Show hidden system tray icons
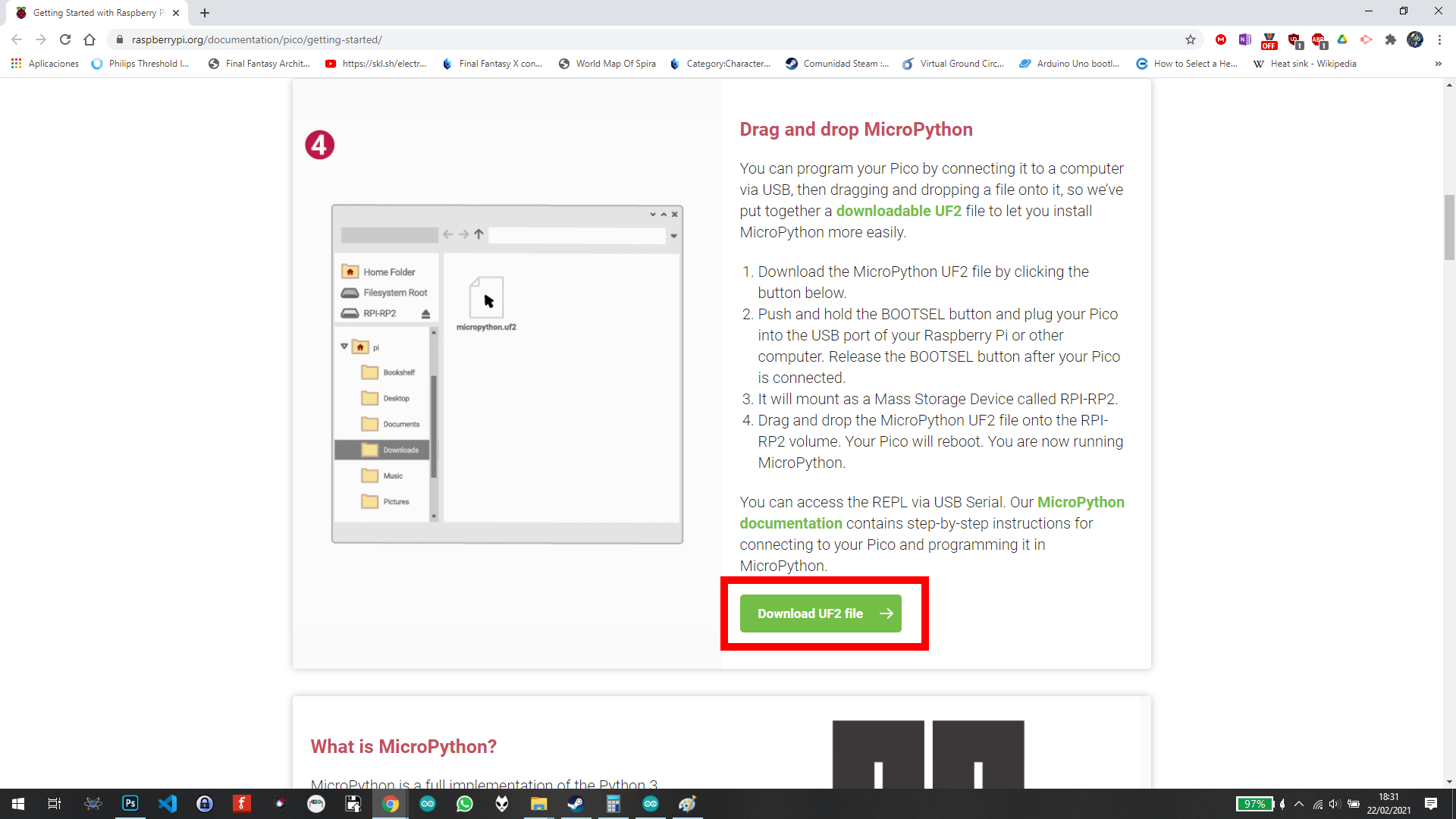Screen dimensions: 1456x819 pyautogui.click(x=1299, y=804)
